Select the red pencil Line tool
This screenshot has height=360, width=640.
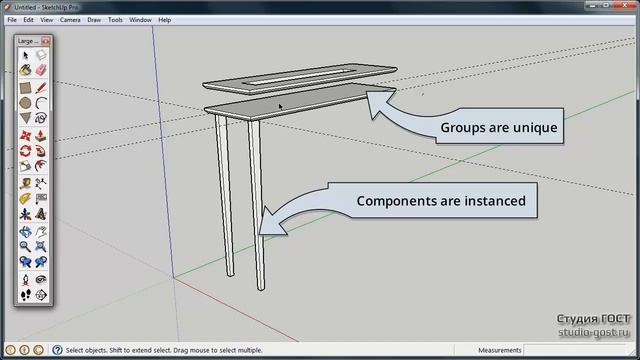click(x=41, y=88)
